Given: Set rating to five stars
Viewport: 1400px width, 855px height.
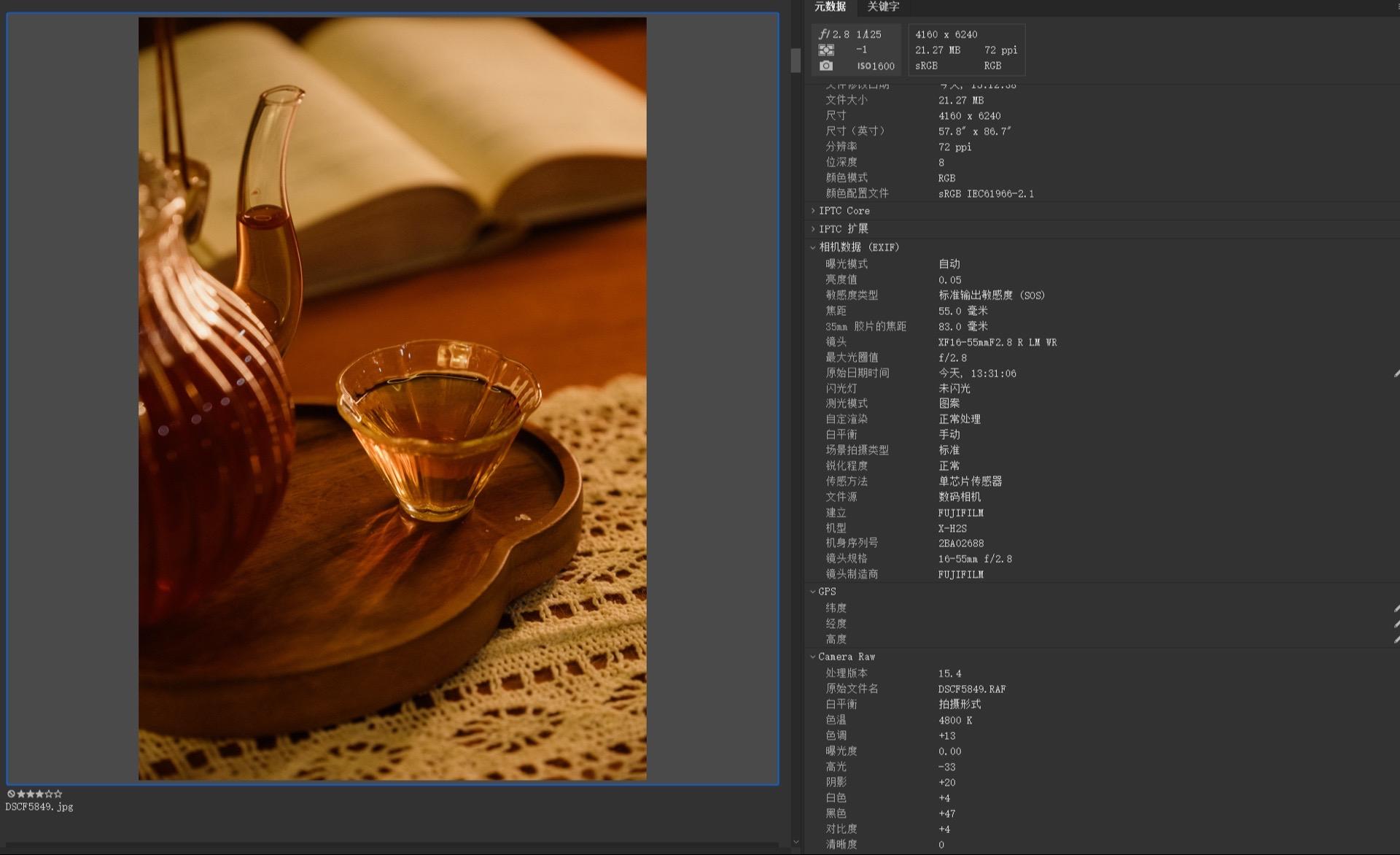Looking at the screenshot, I should pyautogui.click(x=58, y=794).
